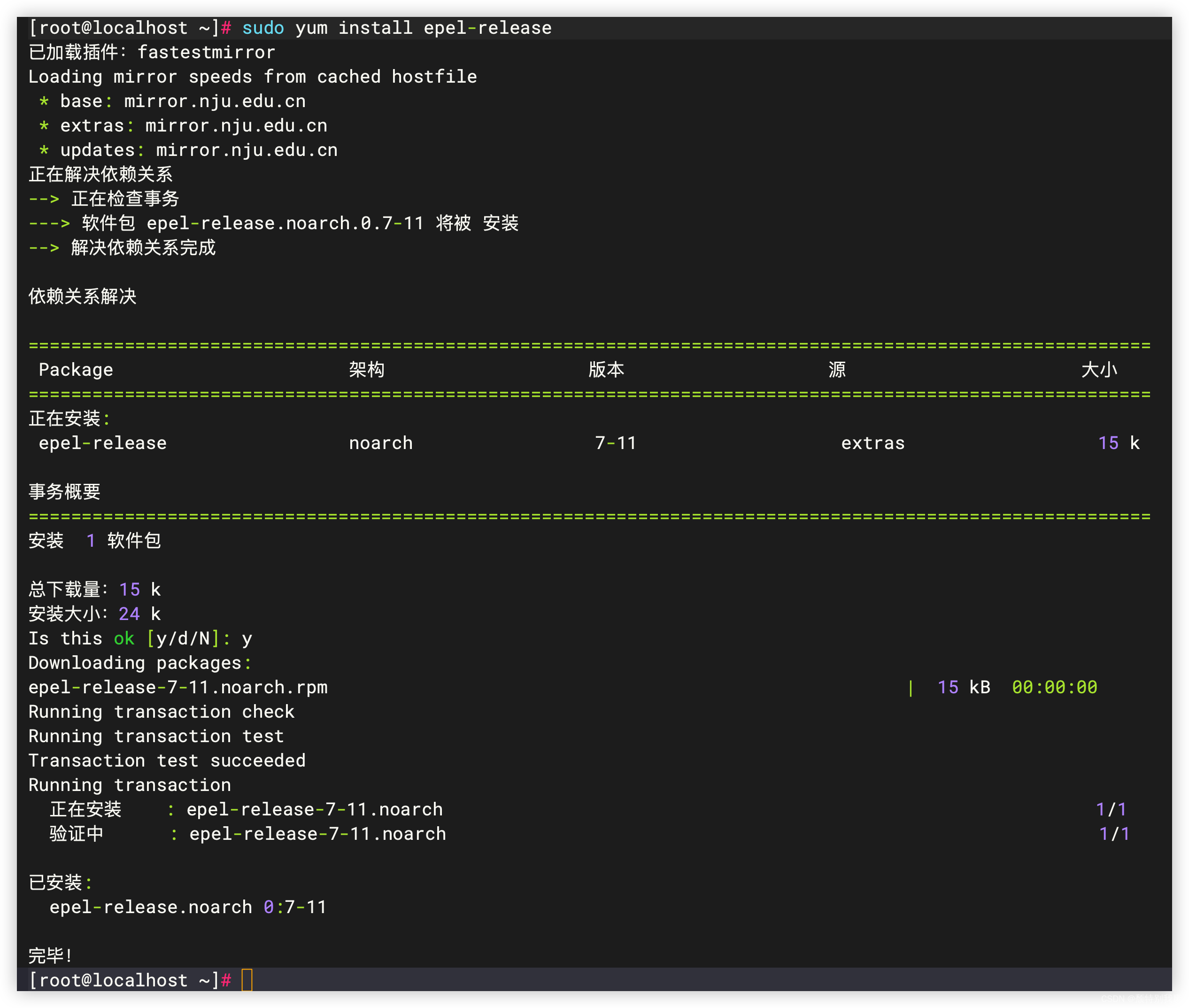This screenshot has height=1008, width=1189.
Task: Click the sudo yum install epel-release command
Action: click(396, 27)
